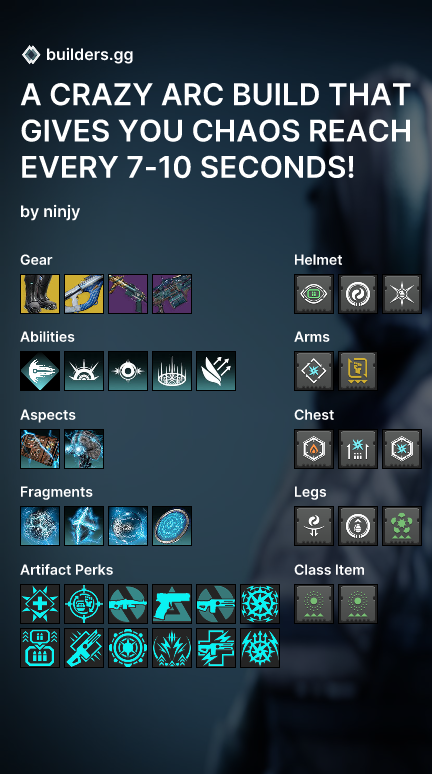Click the first class item mod
Screen dimensions: 432x774
(314, 604)
